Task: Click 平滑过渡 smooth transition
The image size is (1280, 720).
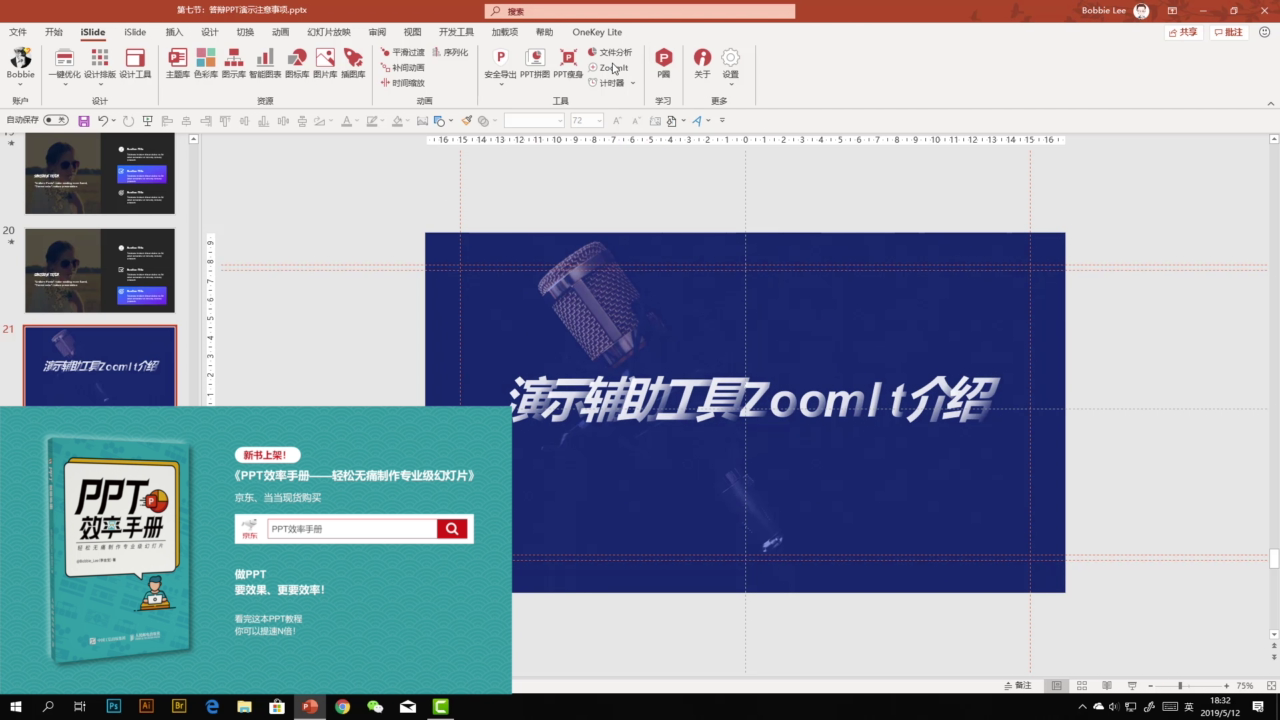Action: click(x=402, y=52)
